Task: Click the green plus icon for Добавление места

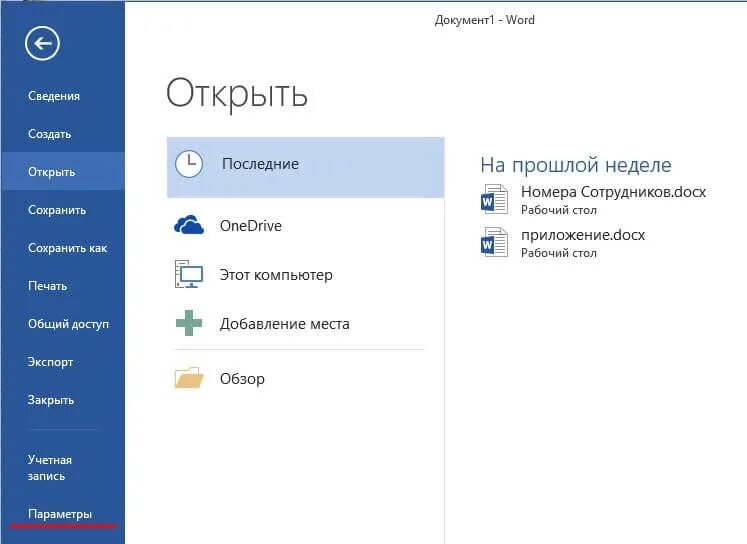Action: pos(189,323)
